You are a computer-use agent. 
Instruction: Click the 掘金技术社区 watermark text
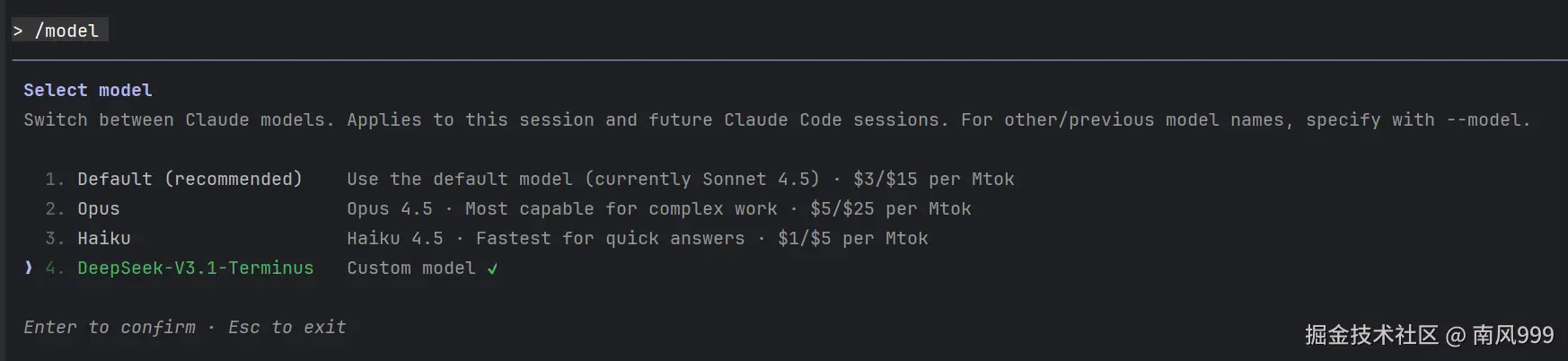tap(1370, 335)
